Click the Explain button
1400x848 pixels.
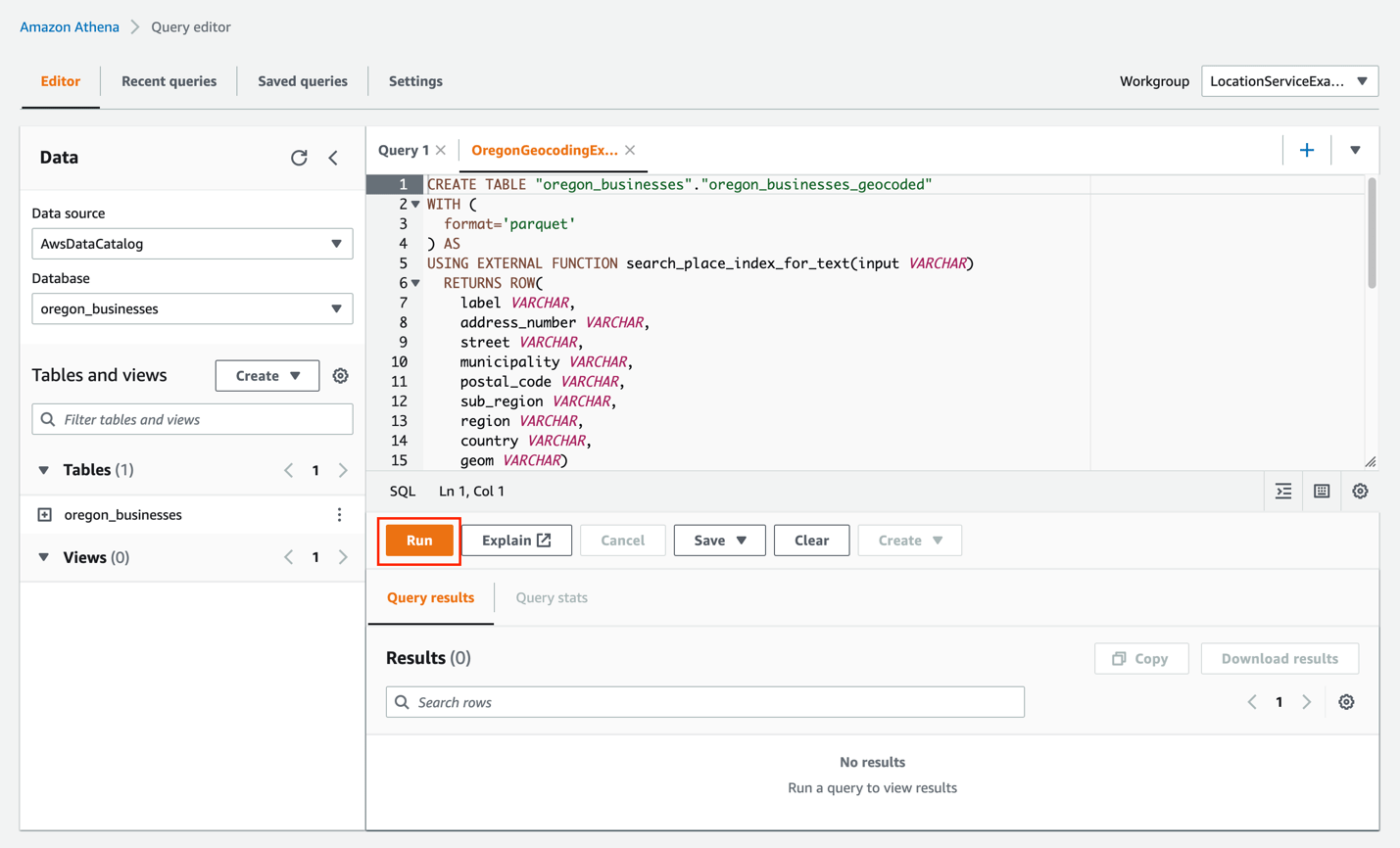point(516,540)
